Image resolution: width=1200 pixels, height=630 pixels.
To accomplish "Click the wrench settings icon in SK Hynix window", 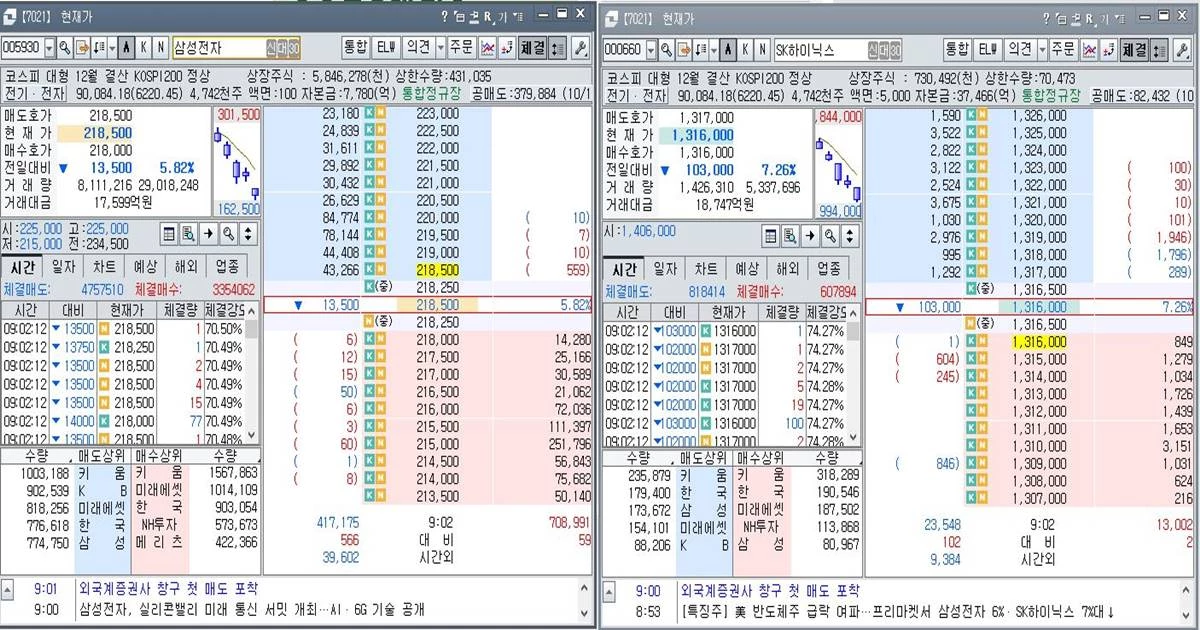I will tap(1181, 49).
